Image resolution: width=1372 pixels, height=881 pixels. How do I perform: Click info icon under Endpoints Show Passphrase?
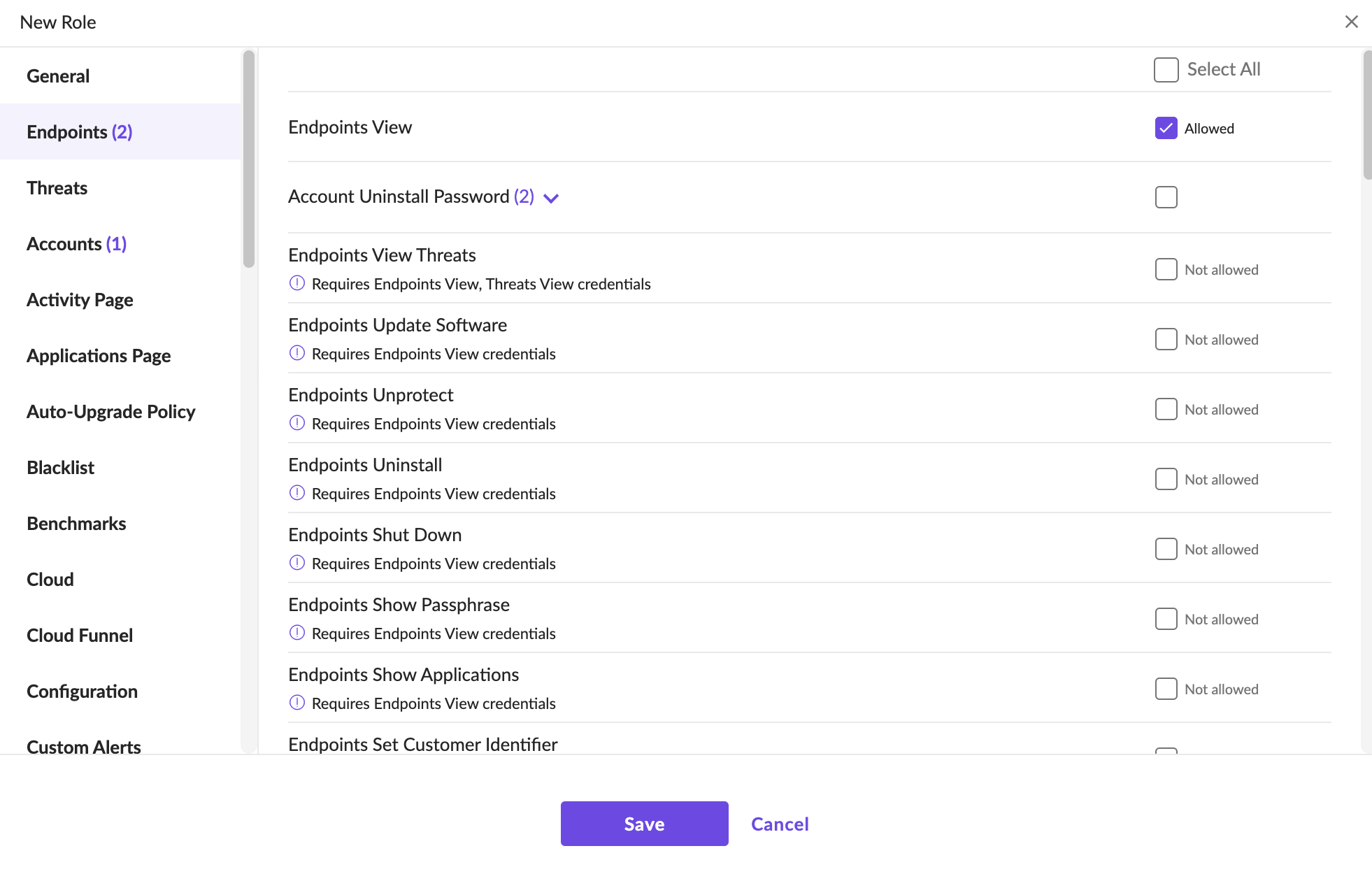point(297,633)
